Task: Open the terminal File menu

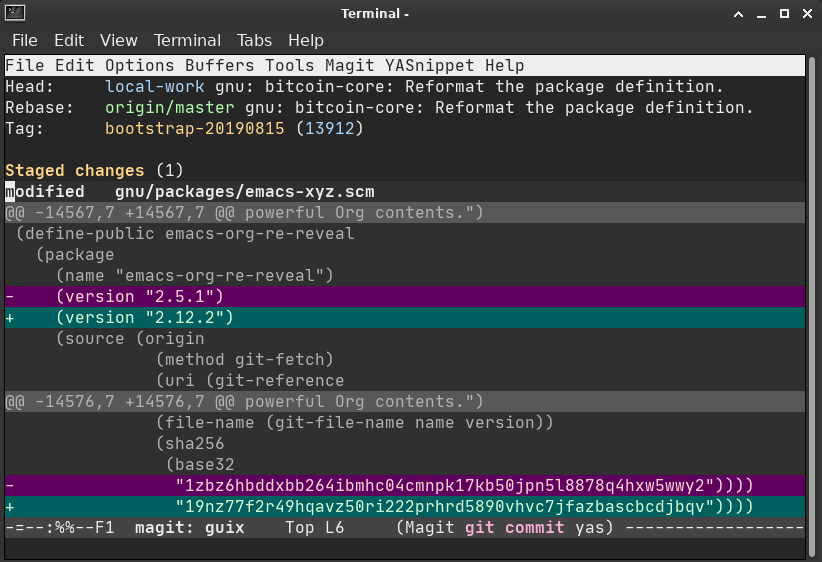Action: [x=25, y=40]
